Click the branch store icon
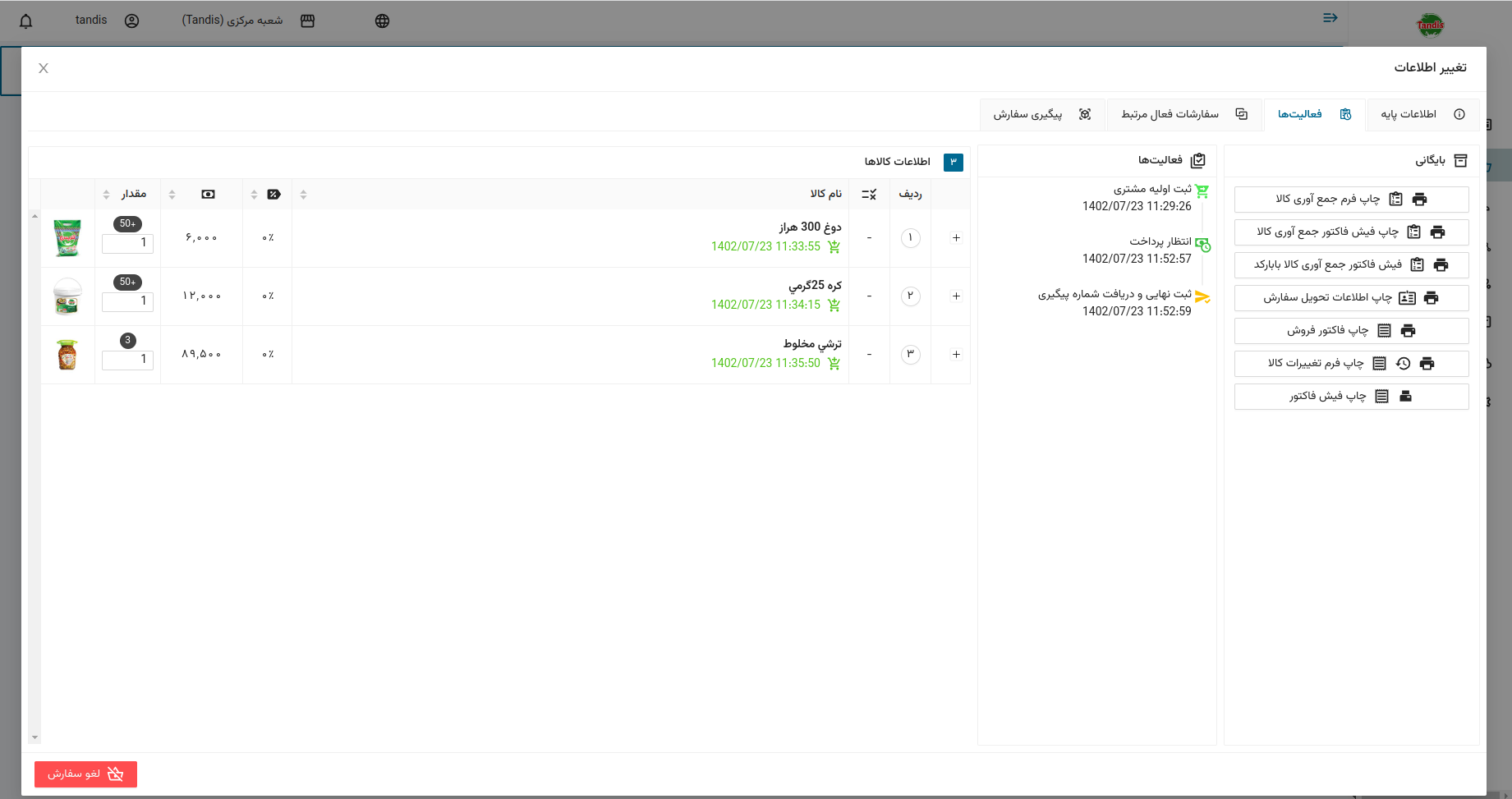 coord(307,21)
